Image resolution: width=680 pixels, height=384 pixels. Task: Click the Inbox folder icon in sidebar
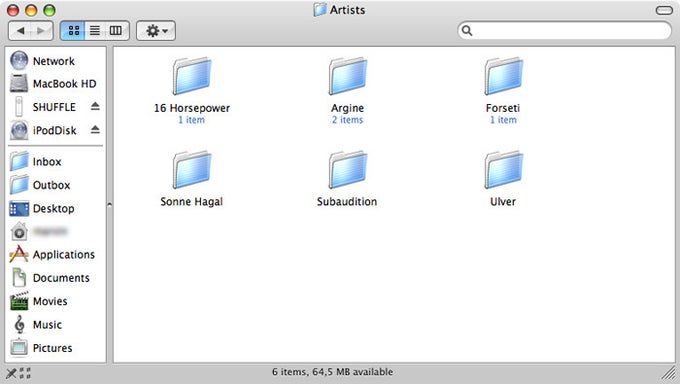coord(19,161)
